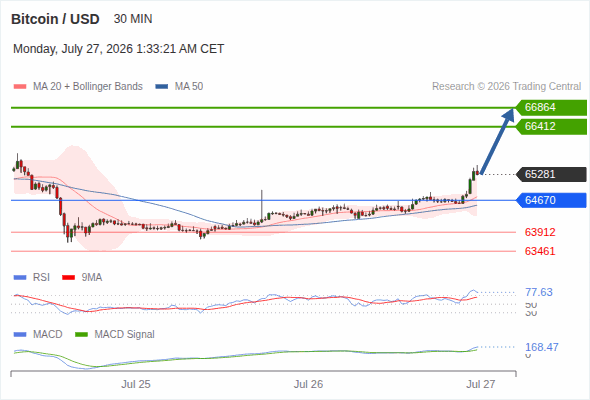Select the 30 MIN timeframe label

[133, 19]
